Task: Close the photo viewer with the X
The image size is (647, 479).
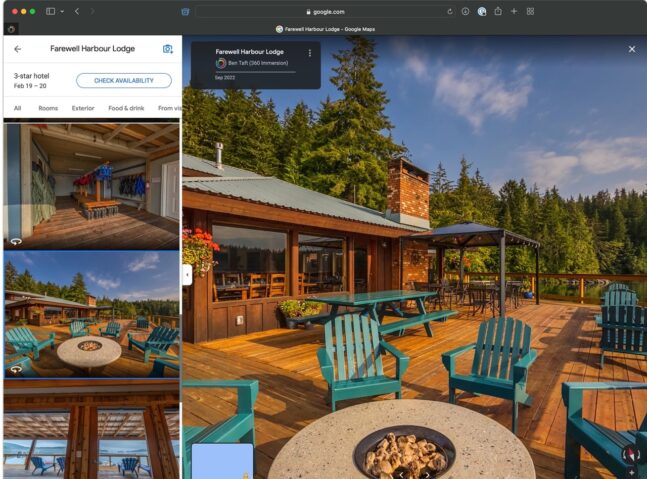Action: coord(632,49)
